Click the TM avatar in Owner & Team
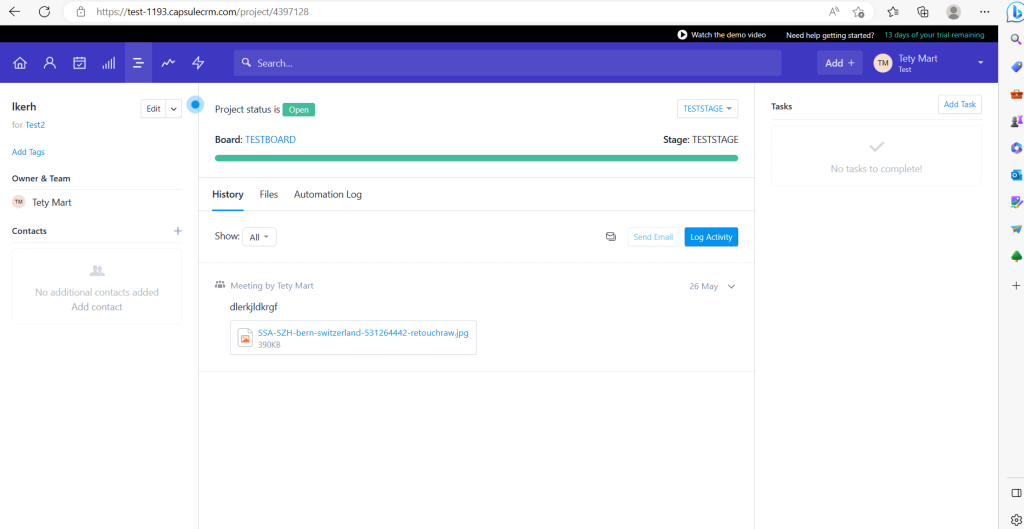 coord(18,202)
